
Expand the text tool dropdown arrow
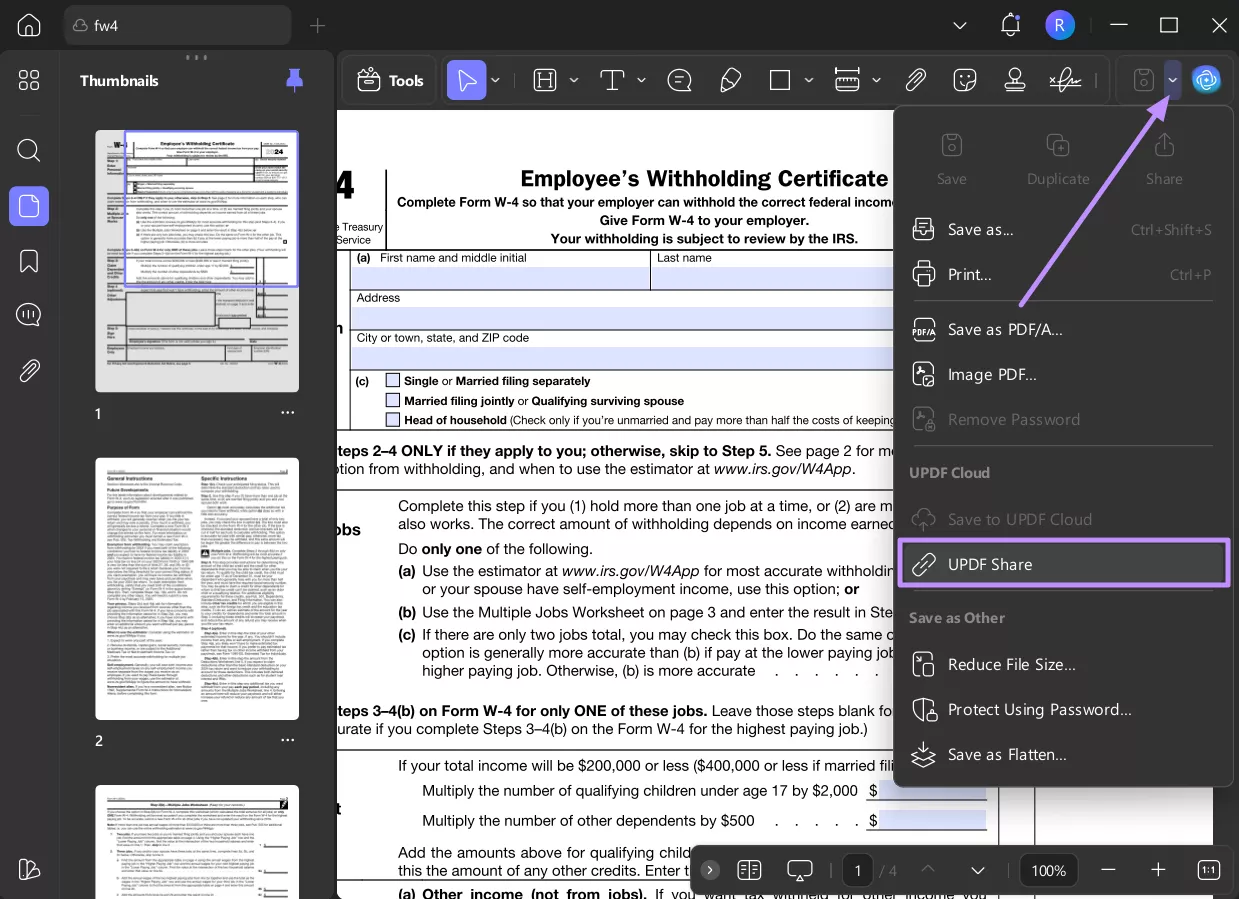(x=641, y=80)
